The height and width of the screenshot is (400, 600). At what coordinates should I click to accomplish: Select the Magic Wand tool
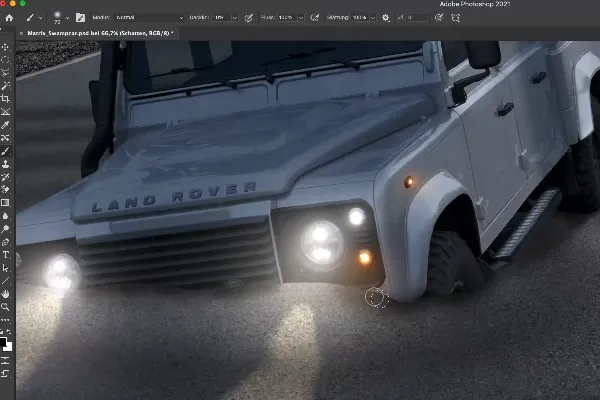click(x=5, y=86)
